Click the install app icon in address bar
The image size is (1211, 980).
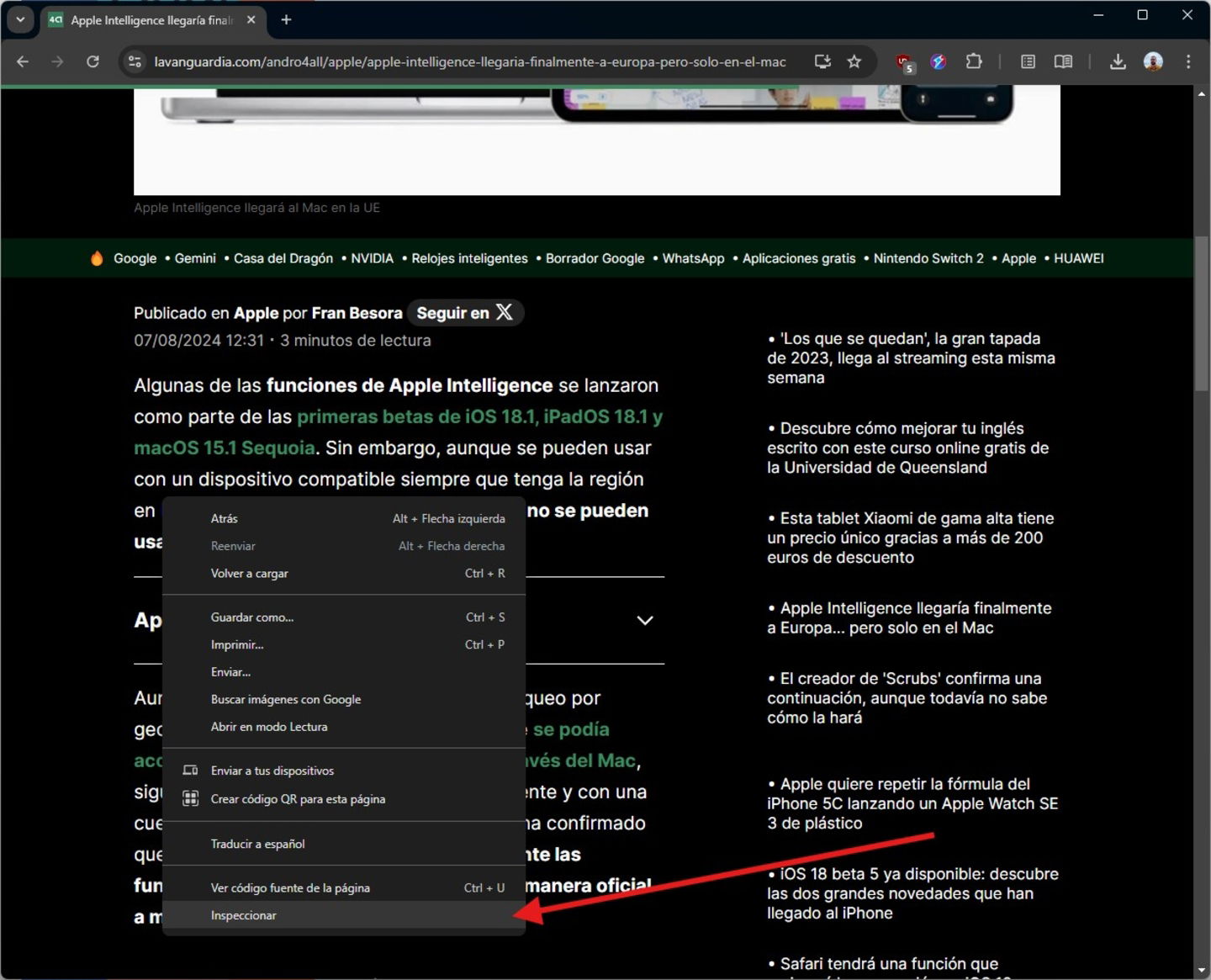tap(822, 61)
